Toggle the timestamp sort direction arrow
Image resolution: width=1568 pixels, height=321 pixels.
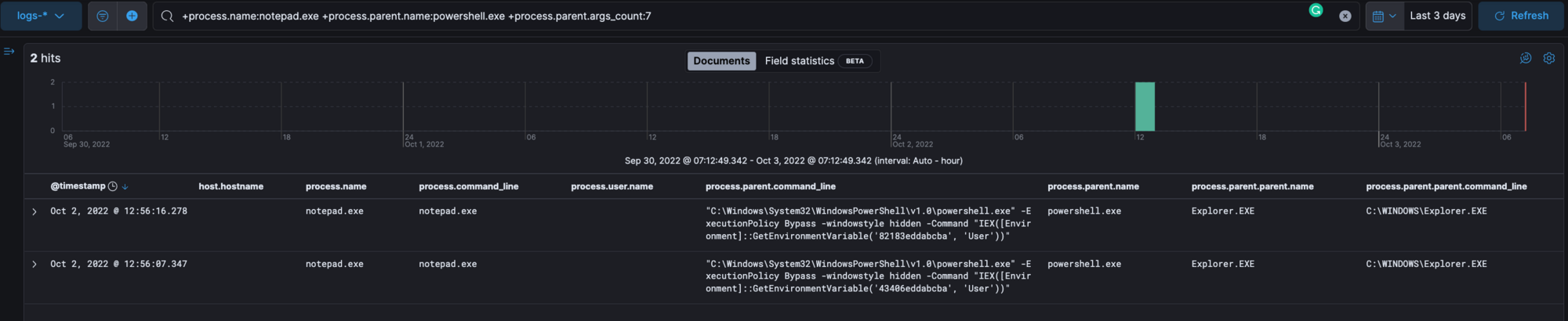pos(125,187)
